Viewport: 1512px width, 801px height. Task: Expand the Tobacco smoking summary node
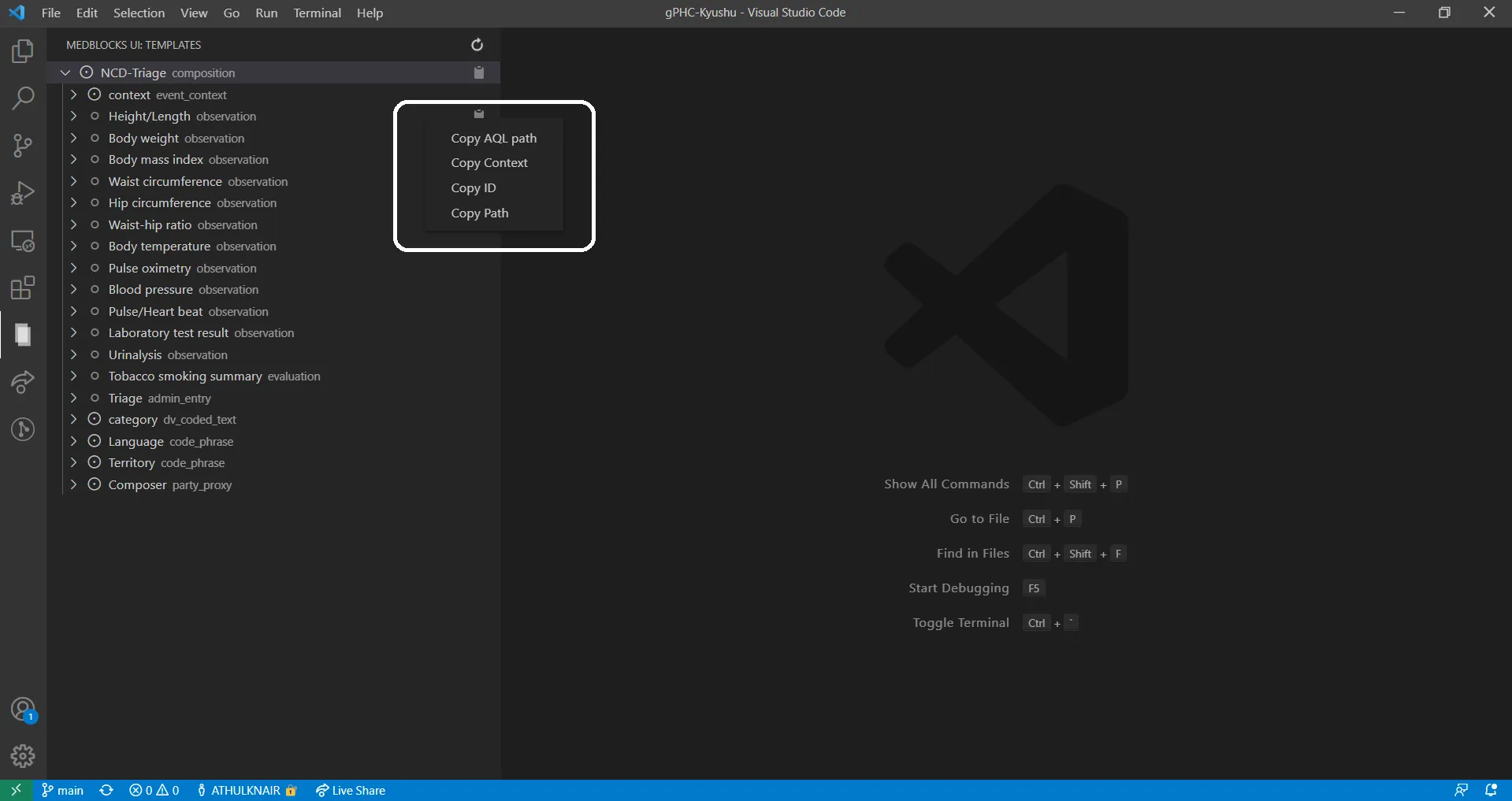point(73,376)
